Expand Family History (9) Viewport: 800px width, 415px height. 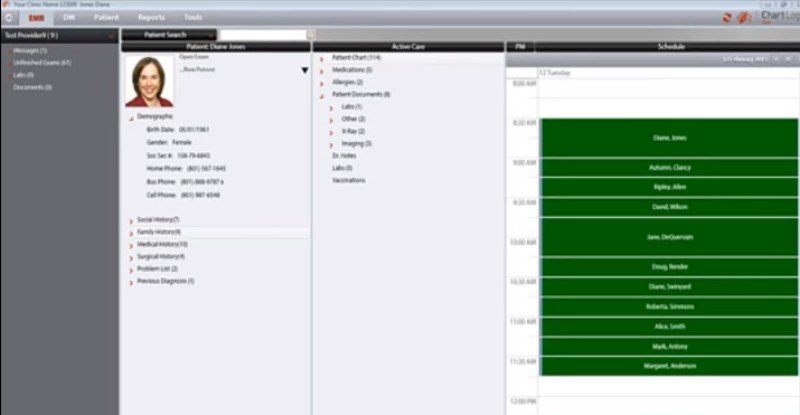[x=131, y=233]
